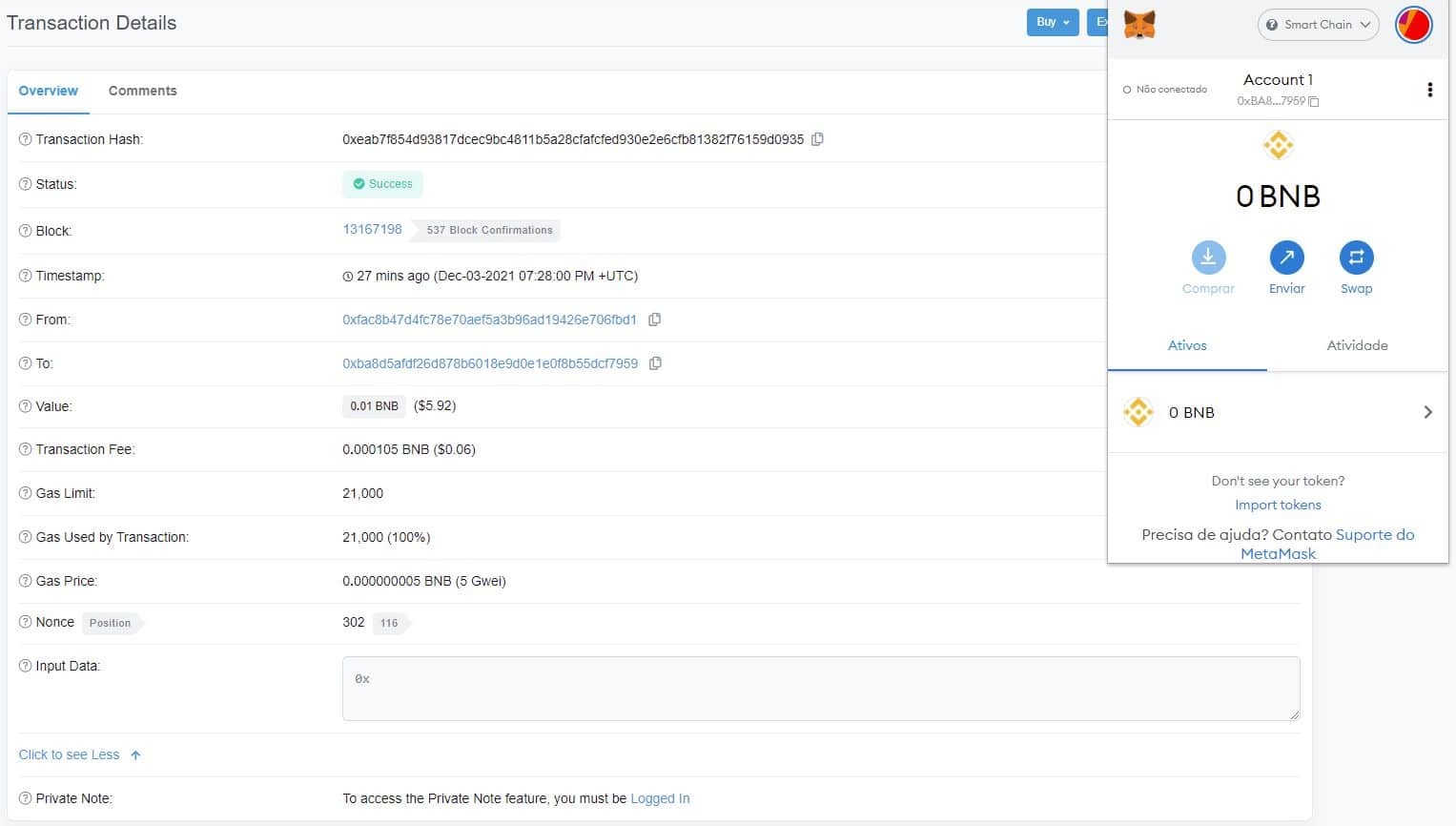Click help icon next to Gas Price
The width and height of the screenshot is (1456, 826).
[26, 581]
